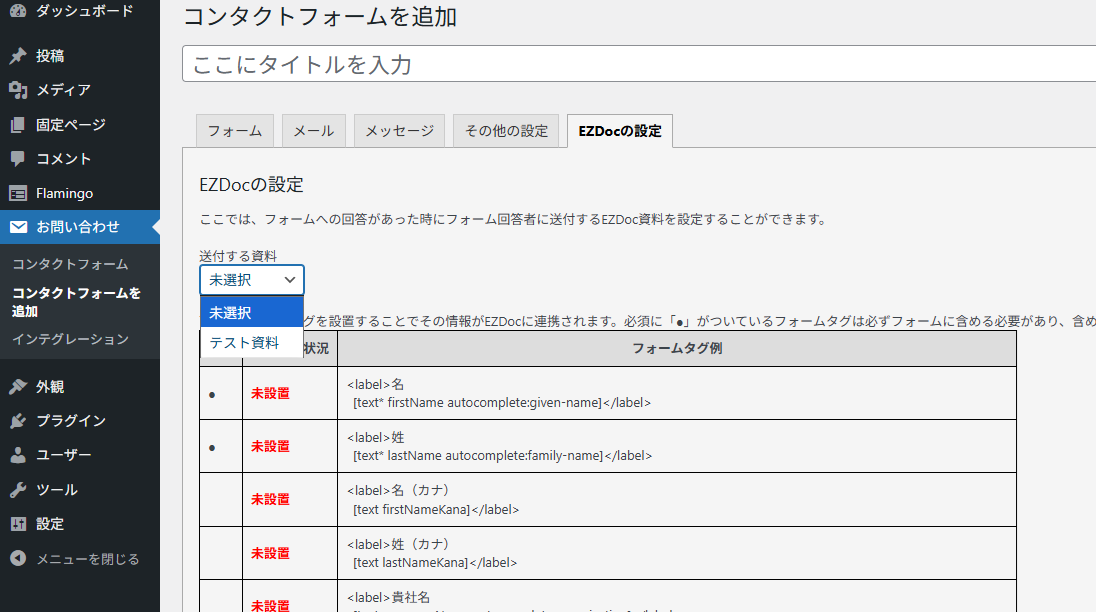Switch to the その他の設定 tab
The width and height of the screenshot is (1096, 612).
[506, 130]
